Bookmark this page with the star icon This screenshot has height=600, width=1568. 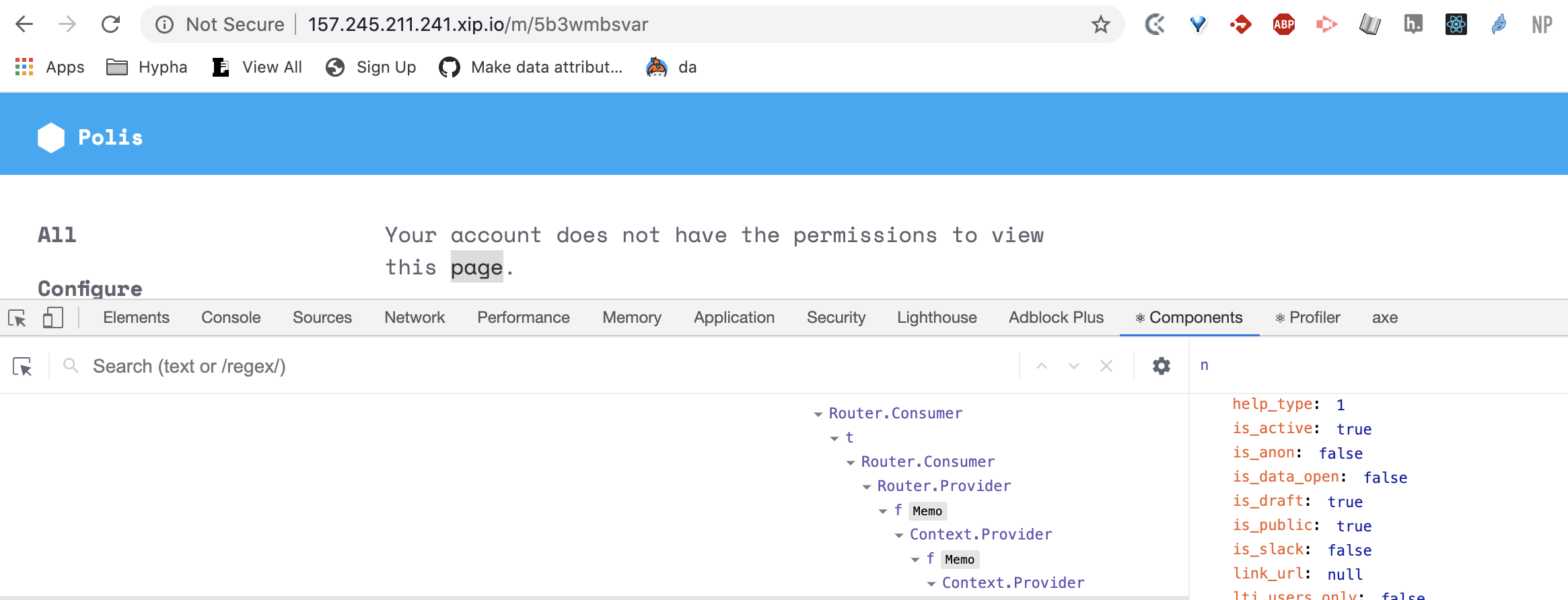click(x=1100, y=25)
